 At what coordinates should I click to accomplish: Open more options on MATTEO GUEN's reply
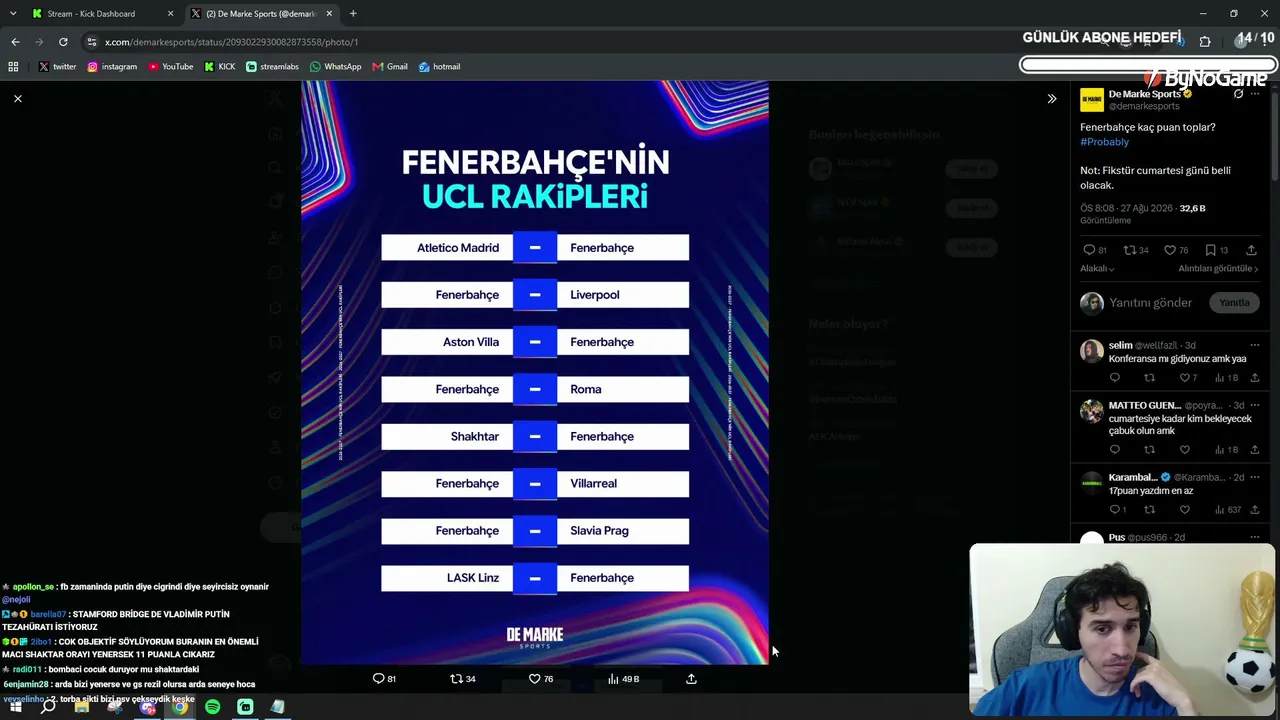pos(1254,405)
